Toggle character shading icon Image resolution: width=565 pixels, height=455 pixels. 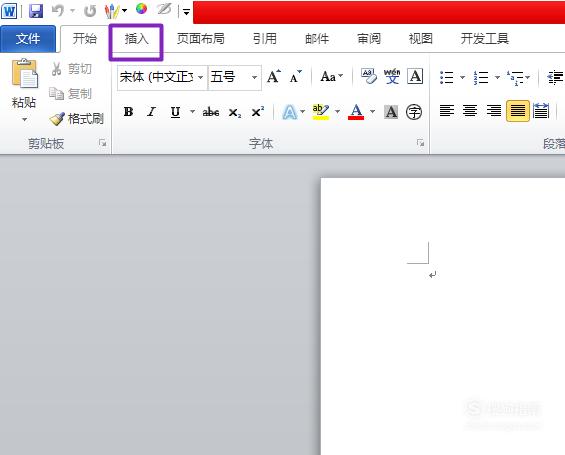[391, 112]
